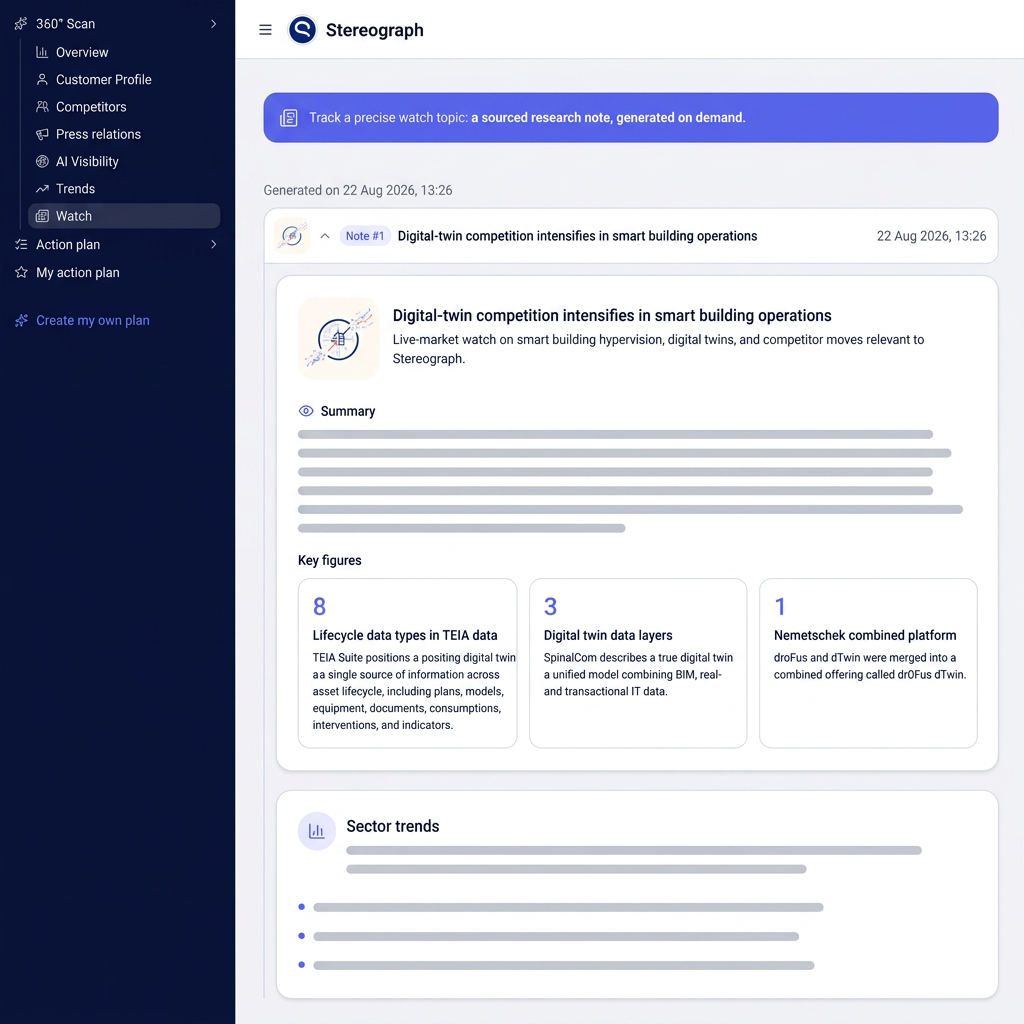1024x1024 pixels.
Task: Click the Note #1 badge
Action: click(x=364, y=236)
